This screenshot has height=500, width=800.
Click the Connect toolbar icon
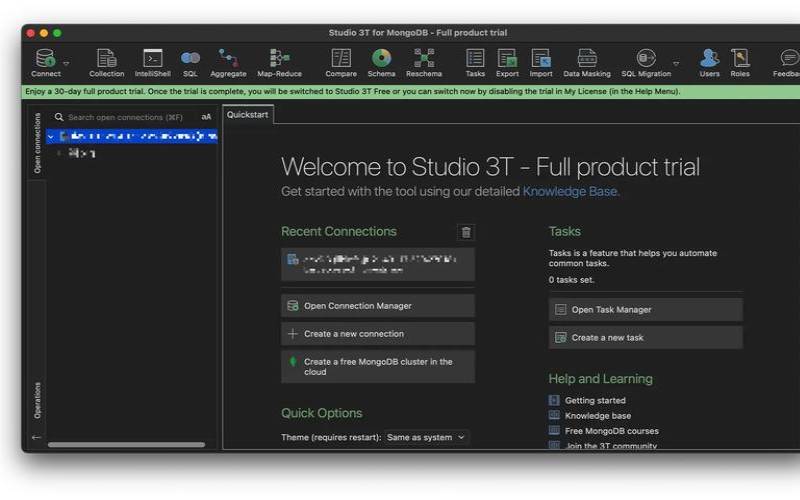pyautogui.click(x=45, y=60)
